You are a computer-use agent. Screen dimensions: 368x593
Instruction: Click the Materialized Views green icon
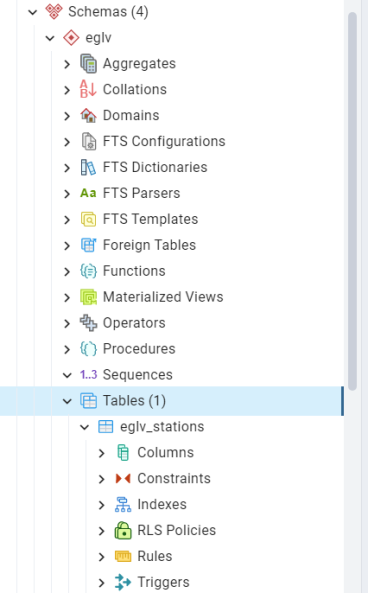[x=89, y=297]
